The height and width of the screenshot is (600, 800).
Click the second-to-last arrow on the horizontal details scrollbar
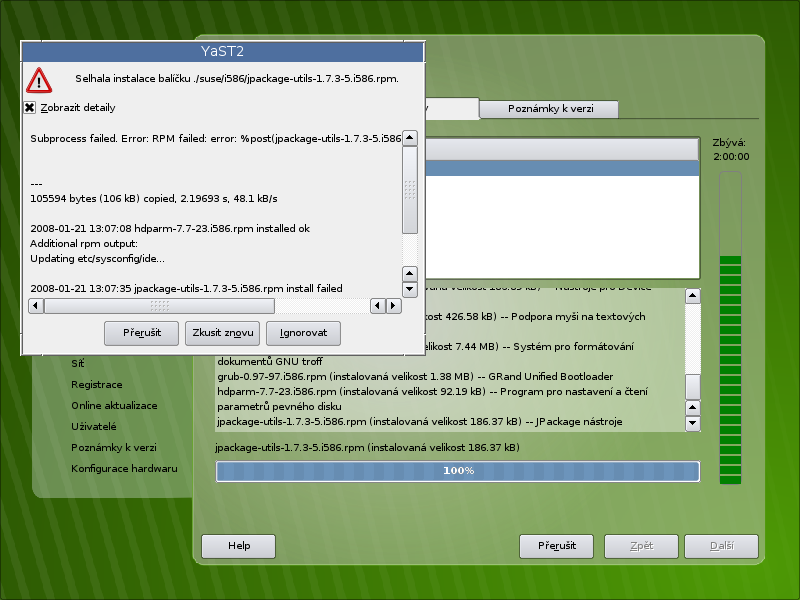click(x=378, y=306)
